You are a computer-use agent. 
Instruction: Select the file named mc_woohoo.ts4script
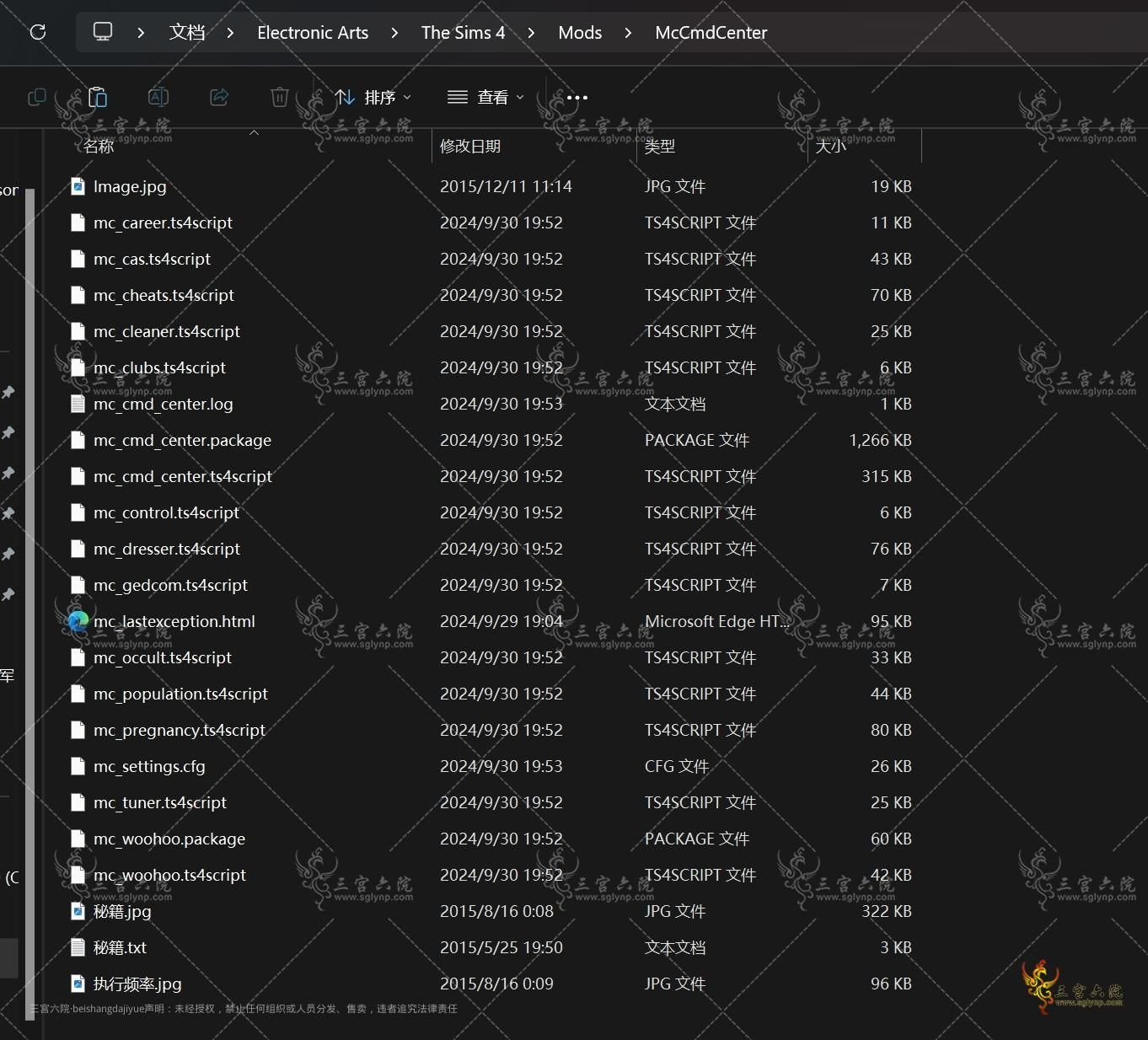(x=169, y=875)
